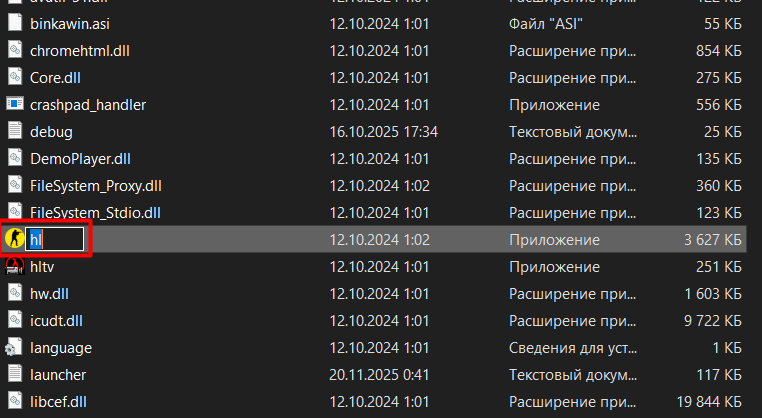The height and width of the screenshot is (418, 762).
Task: Click the crashpad_handler application icon
Action: (x=15, y=104)
